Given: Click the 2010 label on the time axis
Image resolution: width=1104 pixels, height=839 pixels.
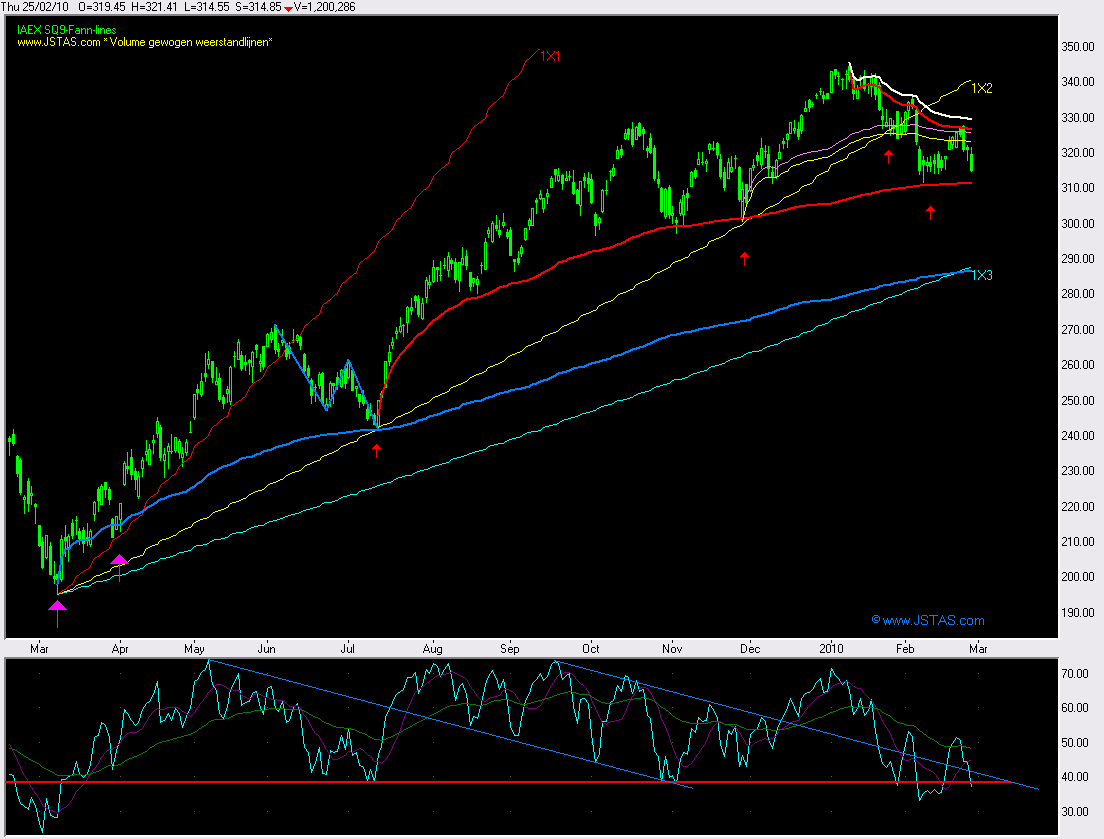Looking at the screenshot, I should (x=833, y=648).
